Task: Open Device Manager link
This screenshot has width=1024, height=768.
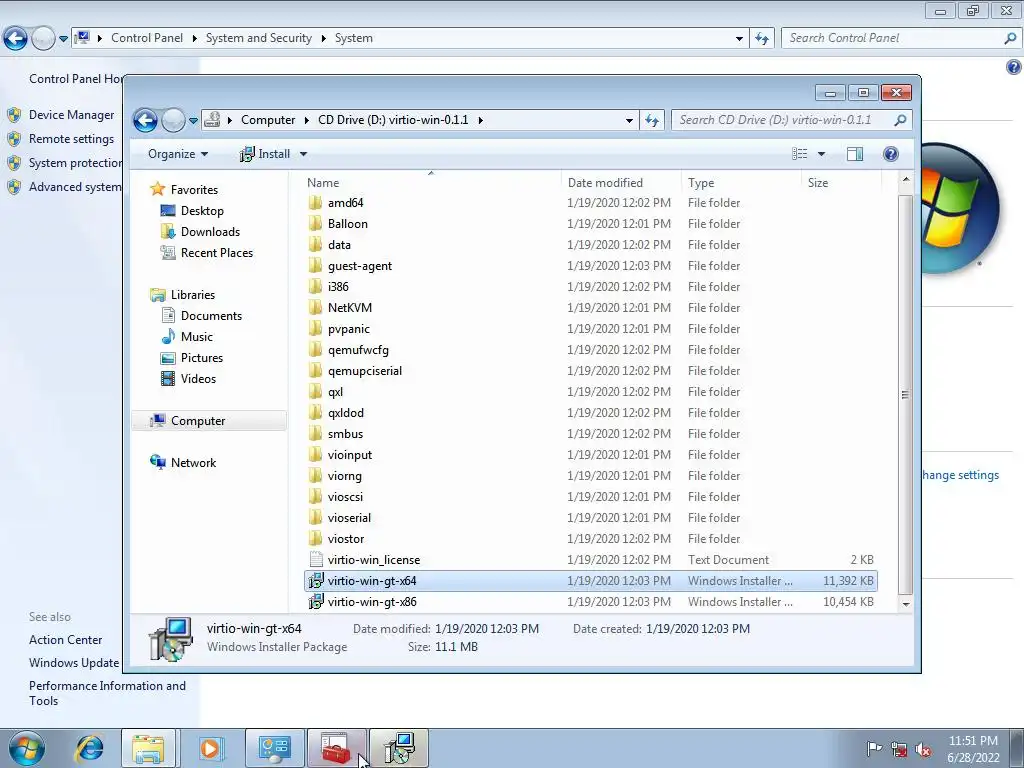Action: [71, 115]
